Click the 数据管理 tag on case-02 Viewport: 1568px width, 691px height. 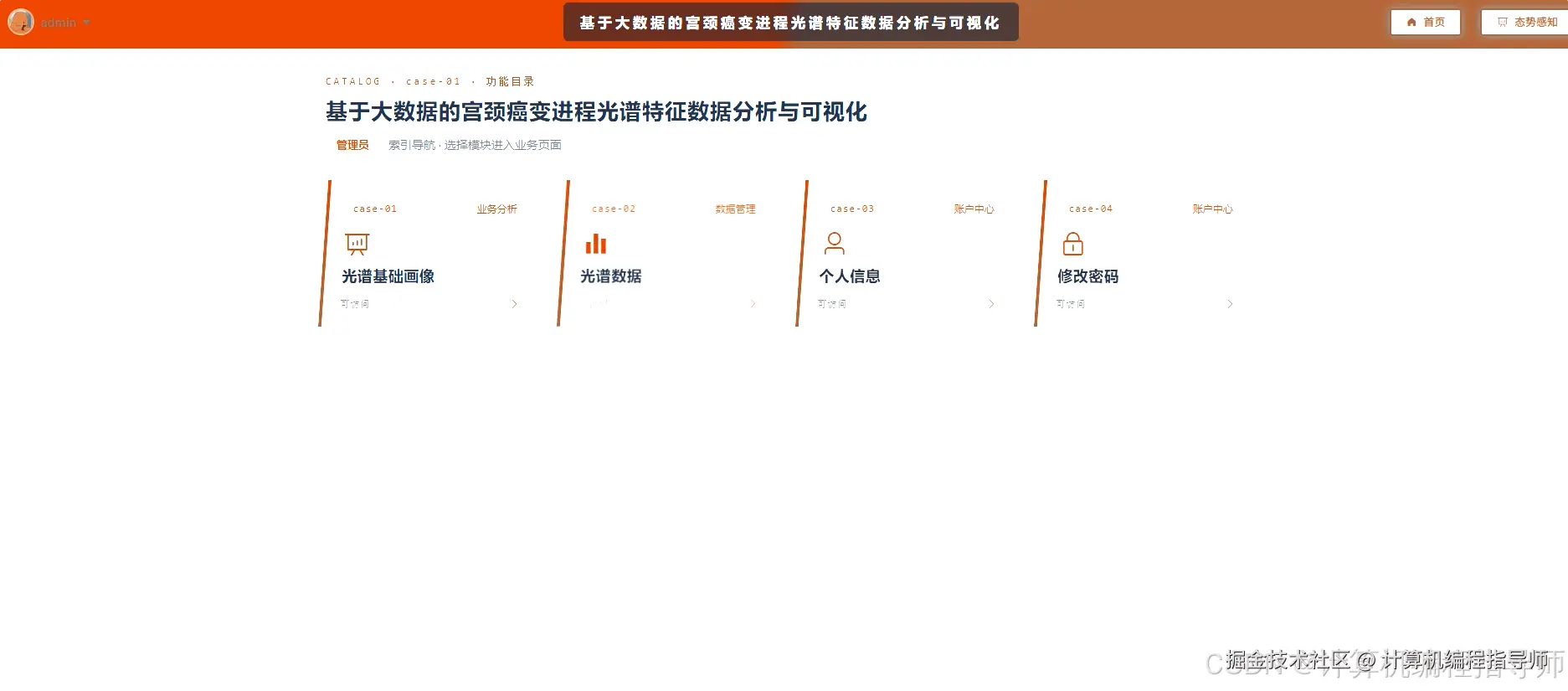tap(736, 209)
